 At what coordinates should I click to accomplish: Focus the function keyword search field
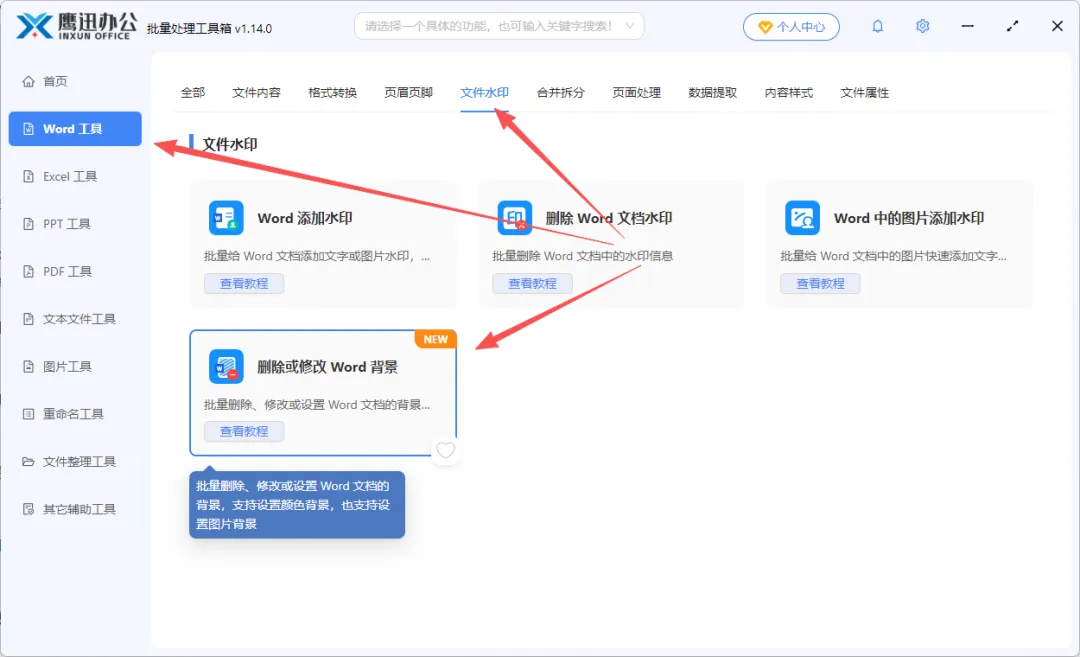pyautogui.click(x=489, y=26)
